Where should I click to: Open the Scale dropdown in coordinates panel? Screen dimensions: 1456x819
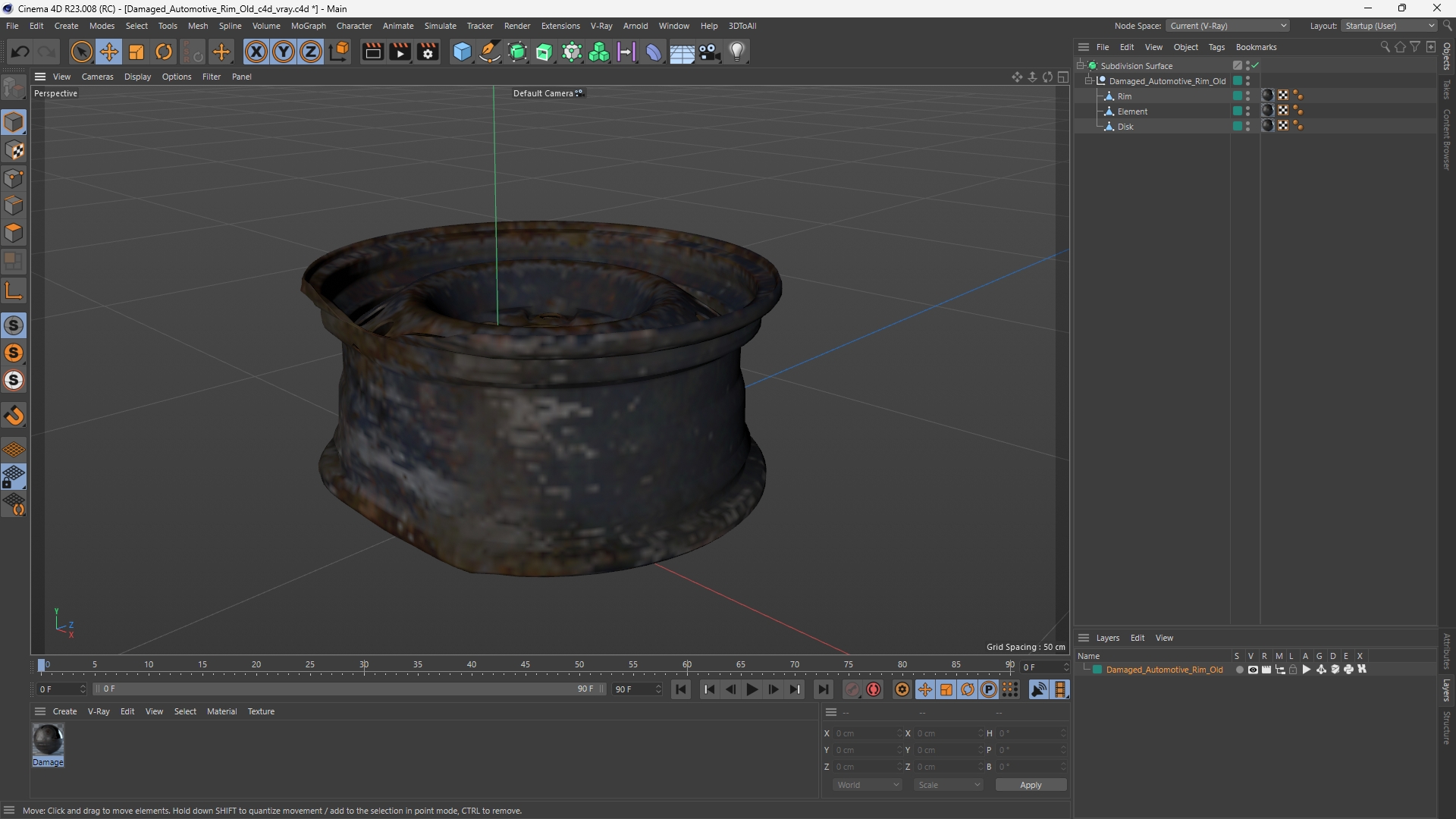click(949, 785)
